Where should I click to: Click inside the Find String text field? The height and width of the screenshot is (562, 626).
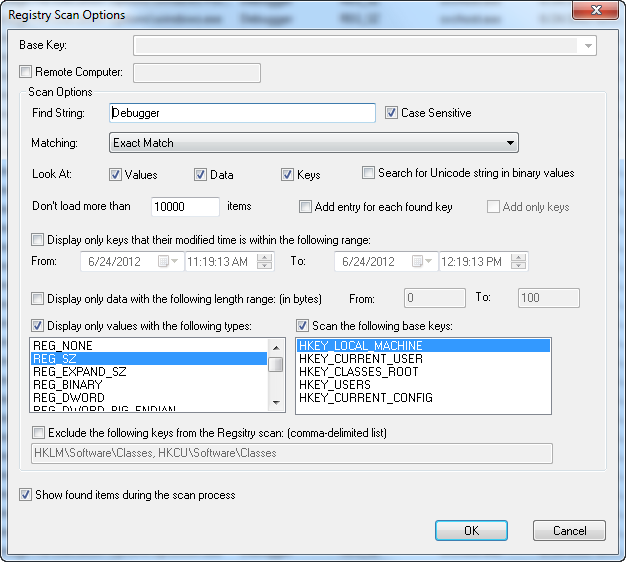[240, 113]
